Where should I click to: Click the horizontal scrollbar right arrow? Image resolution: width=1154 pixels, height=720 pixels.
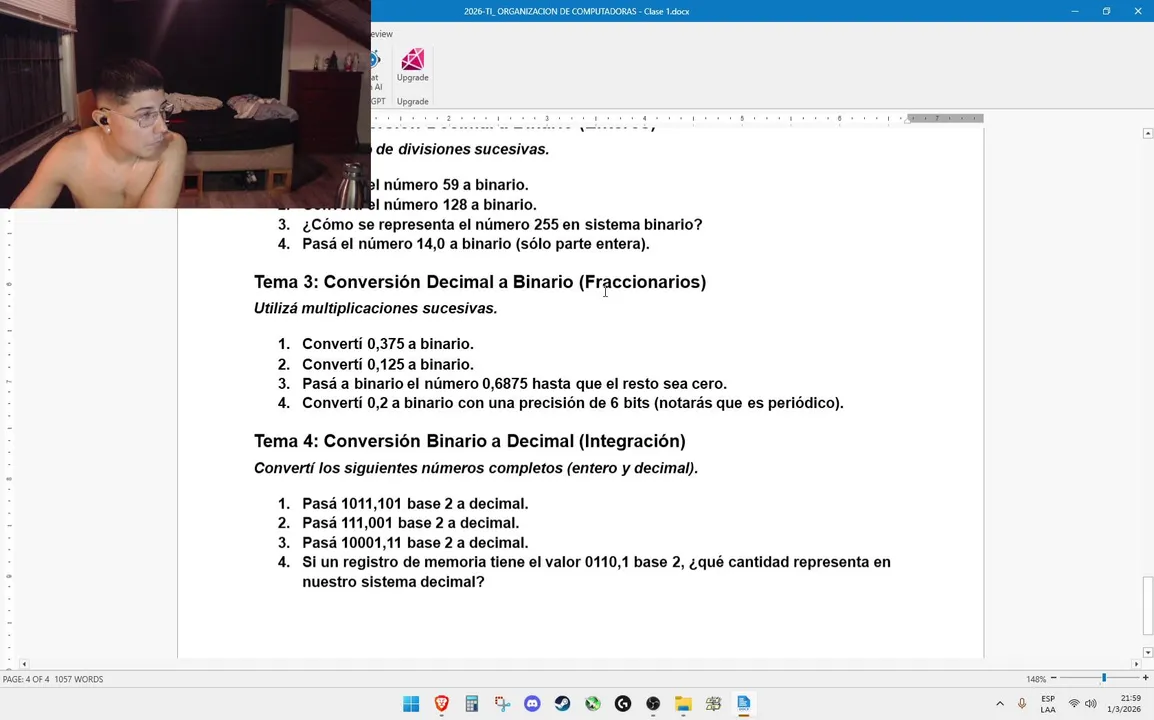[x=1136, y=664]
